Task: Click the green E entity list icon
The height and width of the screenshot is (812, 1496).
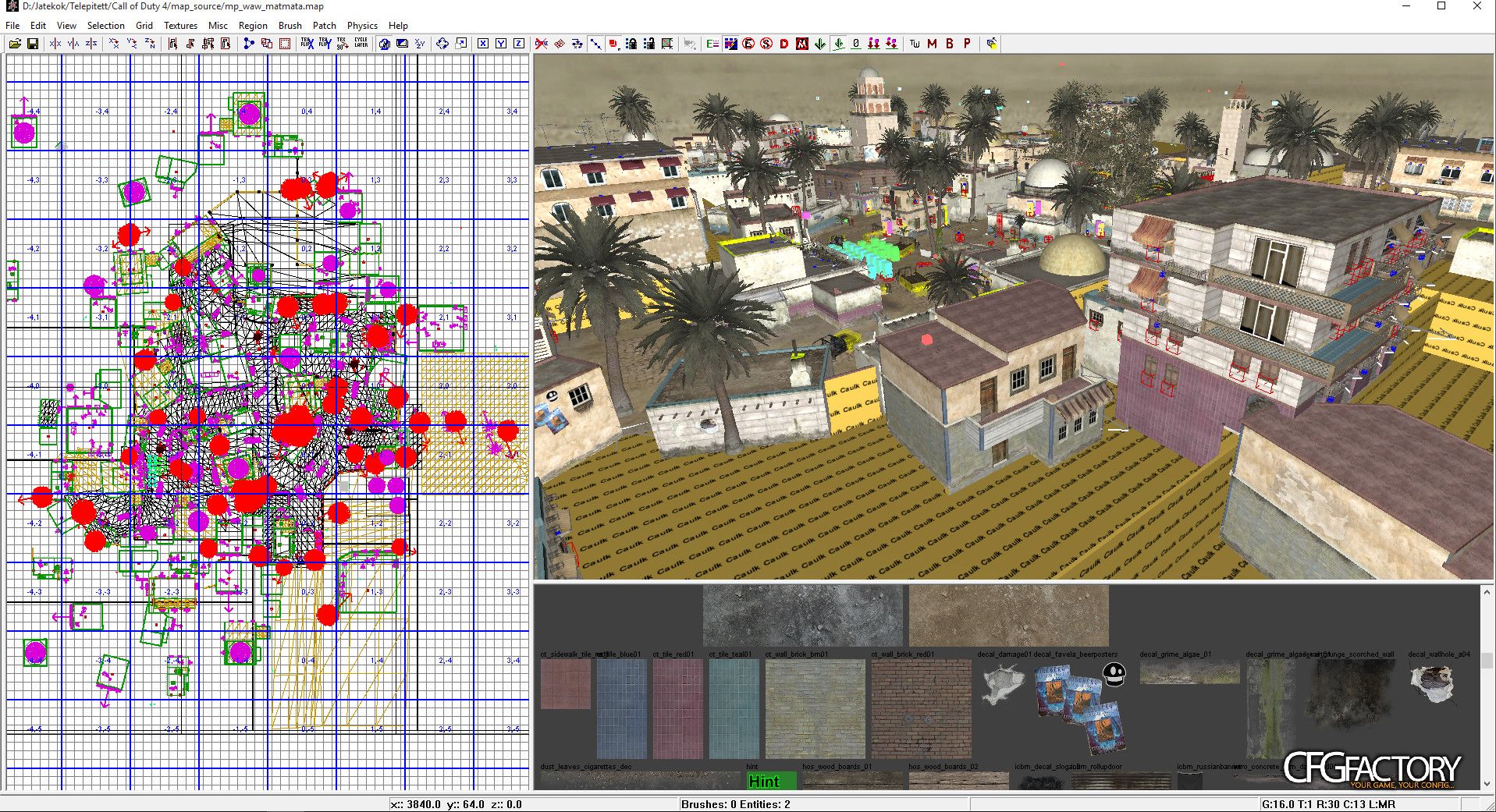Action: (712, 44)
